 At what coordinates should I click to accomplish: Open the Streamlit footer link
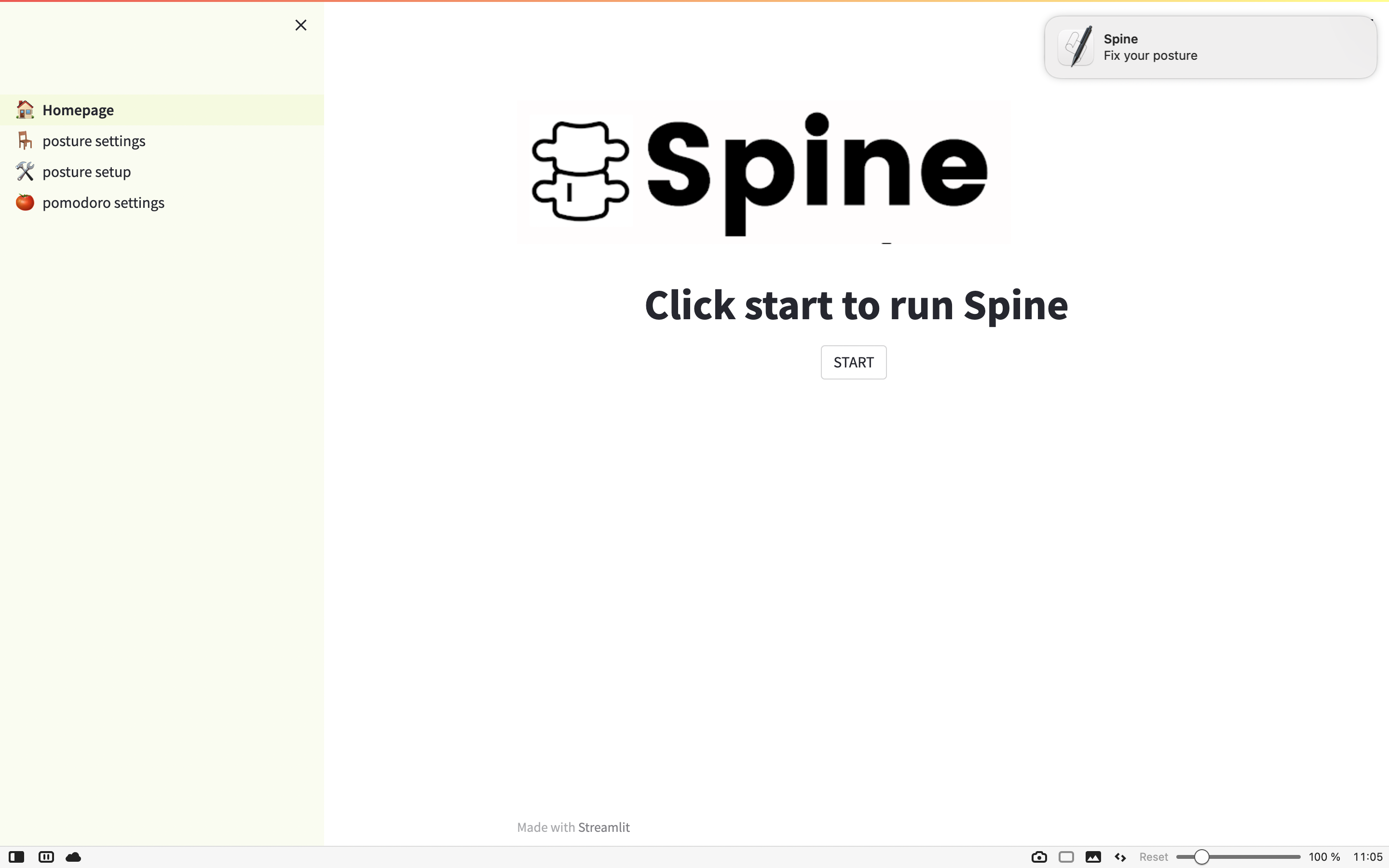[x=603, y=827]
